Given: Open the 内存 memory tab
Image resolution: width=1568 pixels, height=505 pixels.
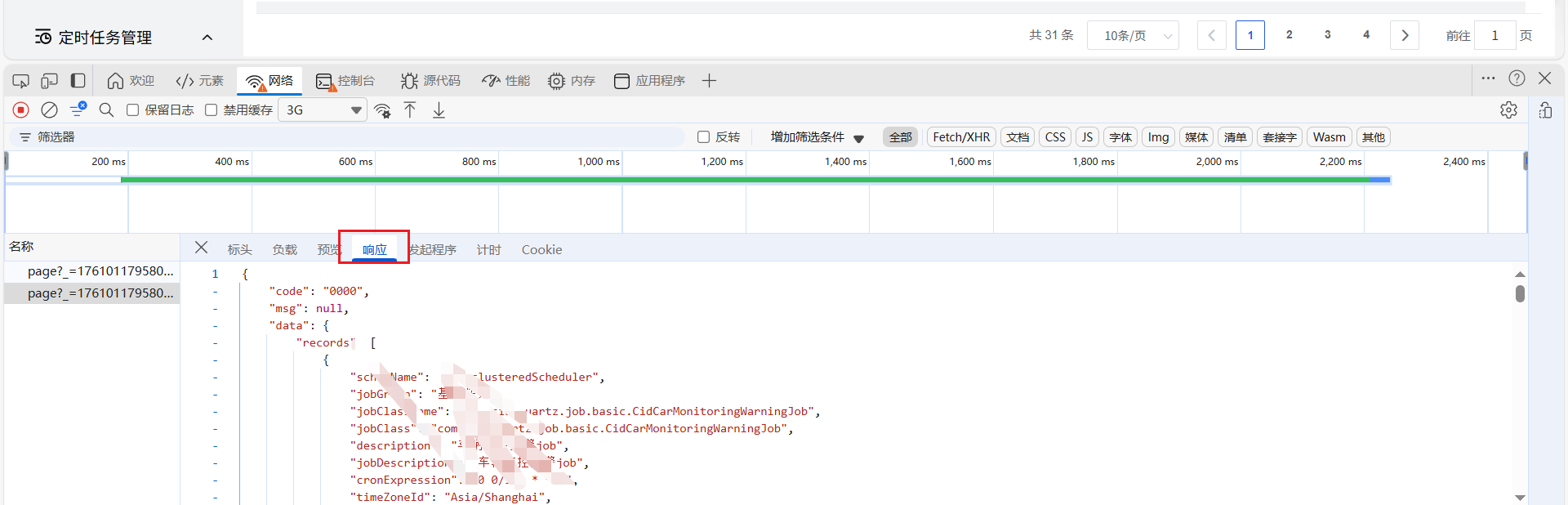Looking at the screenshot, I should (x=572, y=81).
